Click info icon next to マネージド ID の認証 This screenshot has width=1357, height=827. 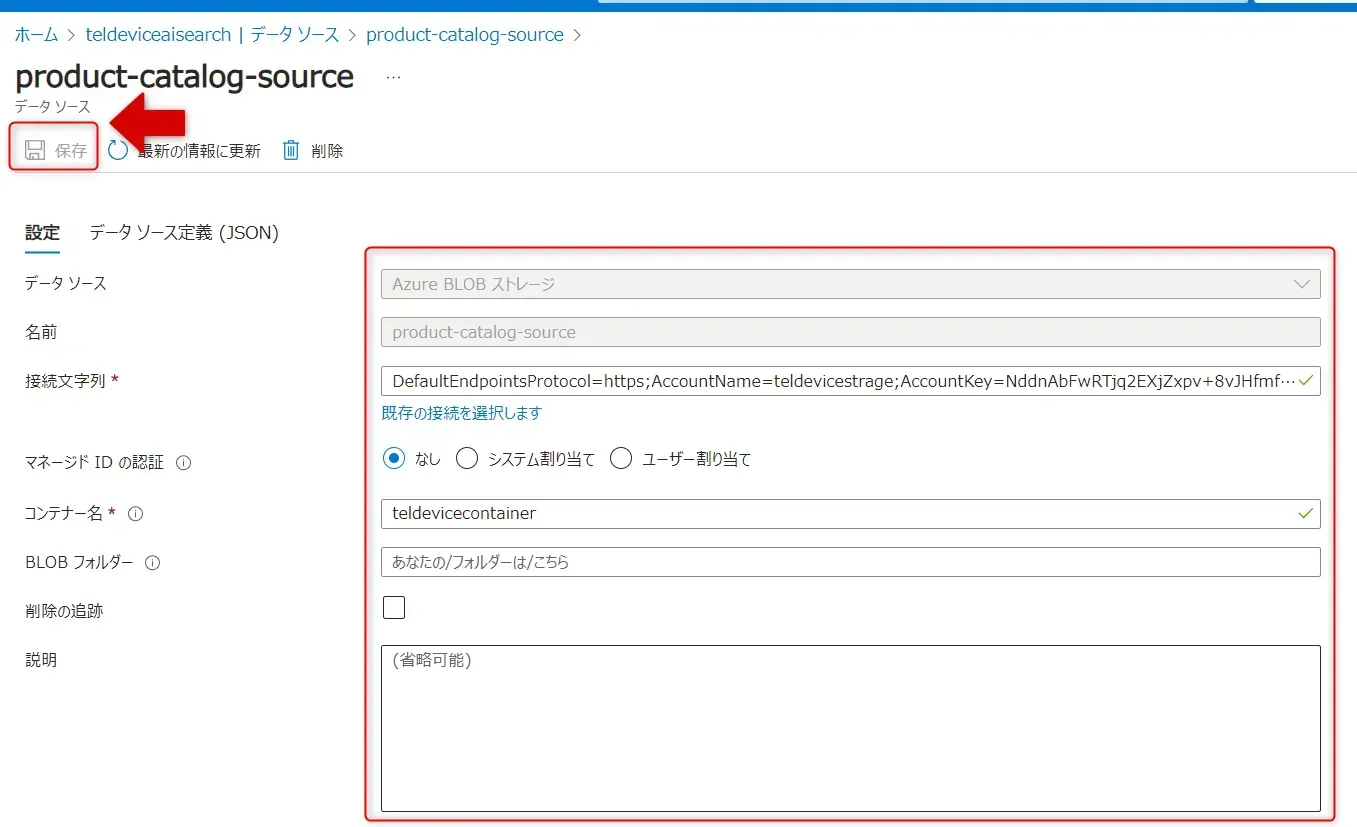point(183,463)
